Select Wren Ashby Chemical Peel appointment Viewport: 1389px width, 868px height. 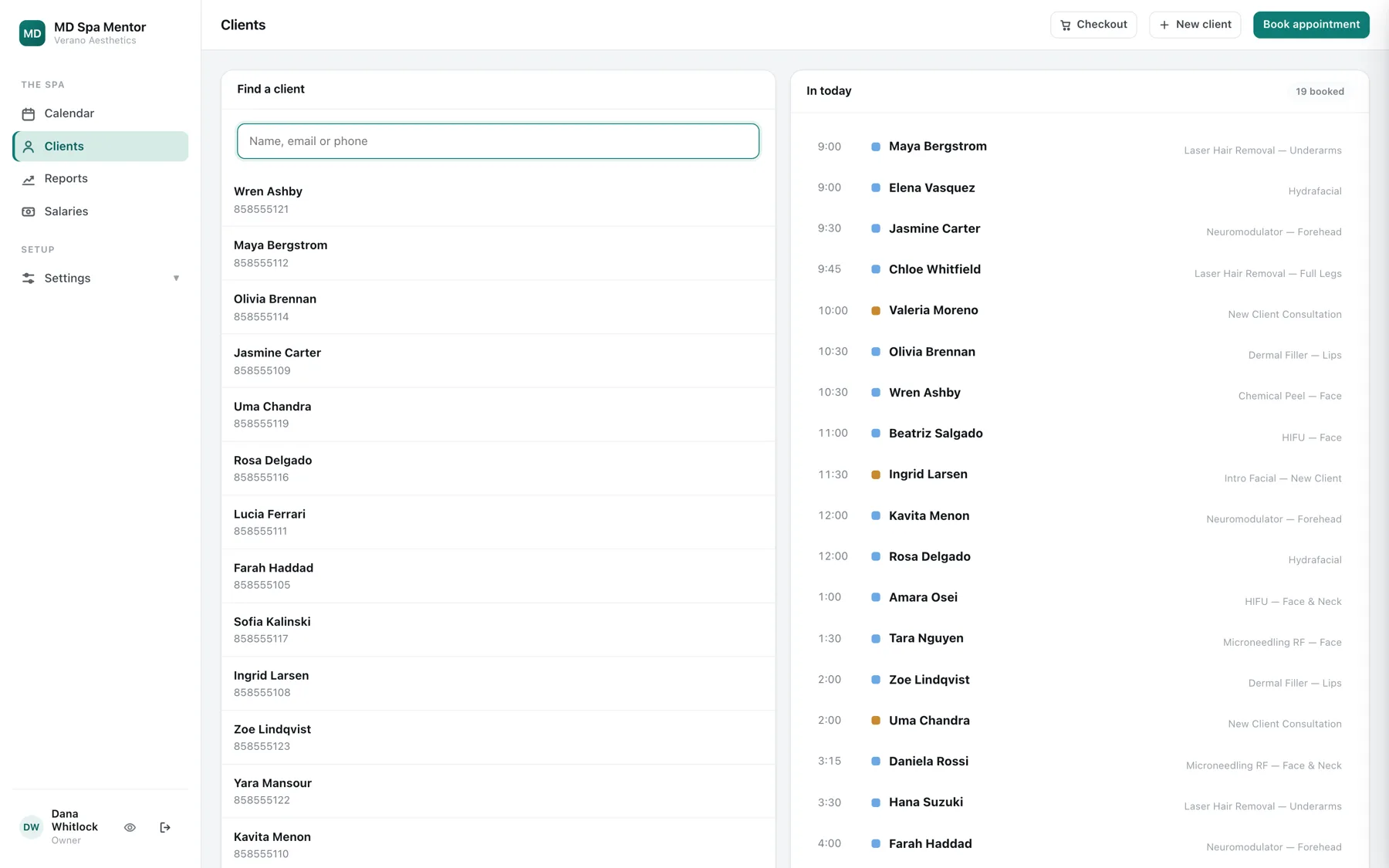point(1080,393)
